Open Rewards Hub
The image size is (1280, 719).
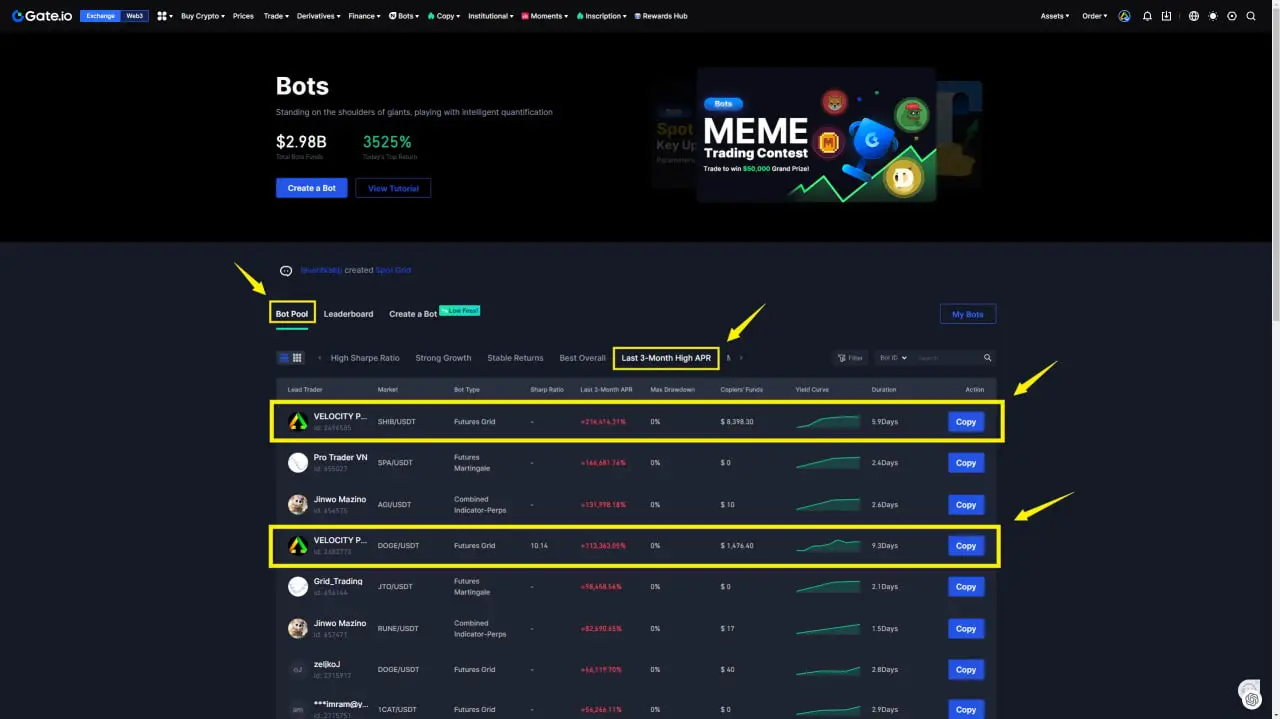(661, 16)
